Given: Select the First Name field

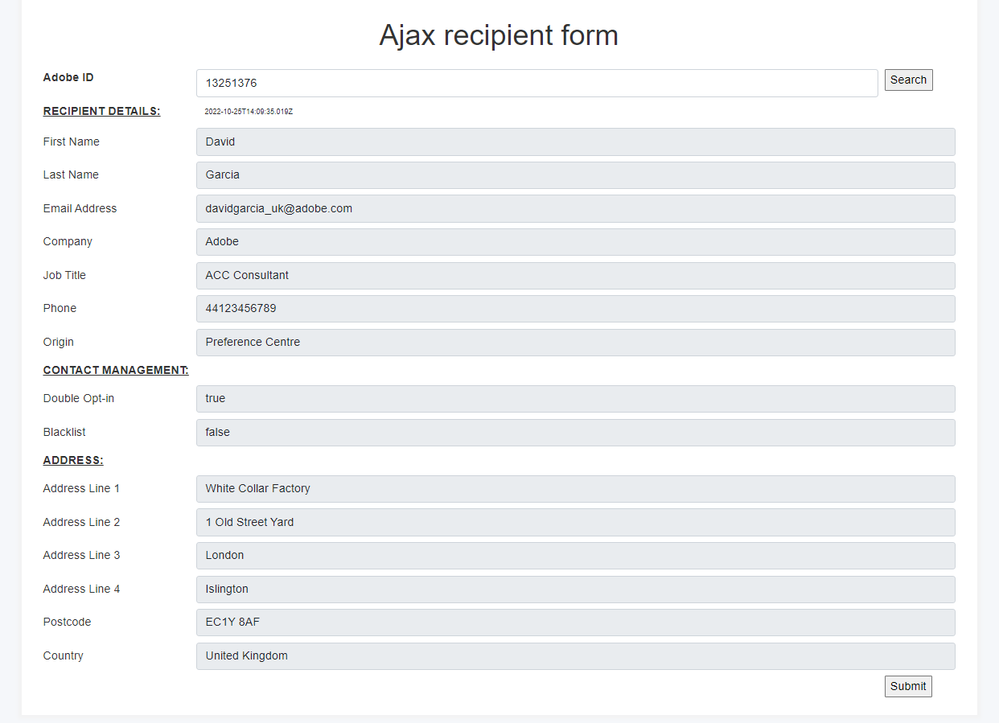Looking at the screenshot, I should point(575,142).
